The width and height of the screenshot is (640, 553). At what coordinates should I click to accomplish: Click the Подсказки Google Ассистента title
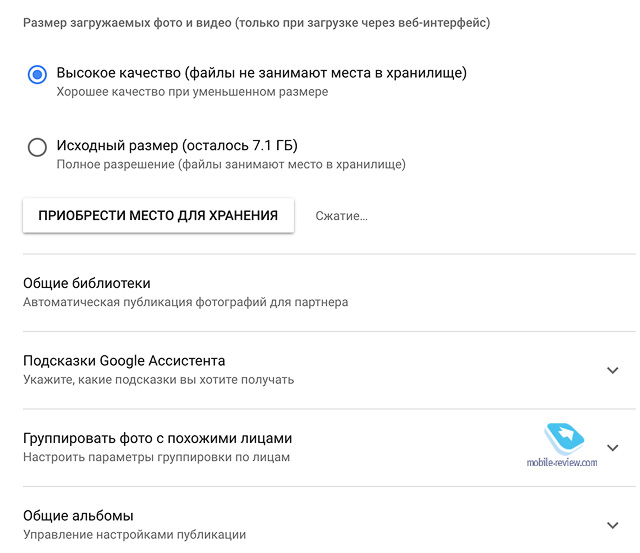tap(124, 361)
